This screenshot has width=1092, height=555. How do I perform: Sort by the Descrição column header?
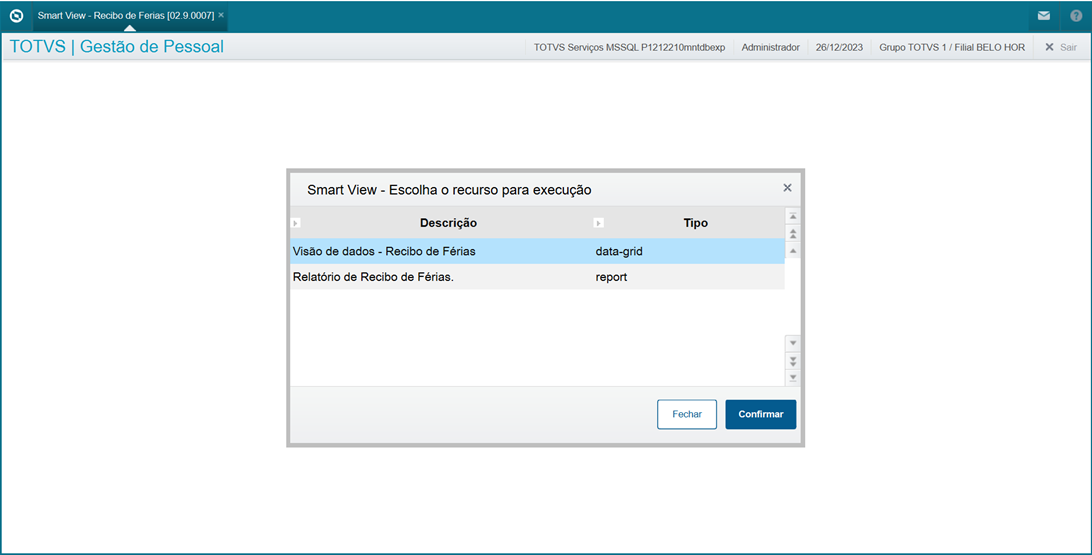pos(448,223)
